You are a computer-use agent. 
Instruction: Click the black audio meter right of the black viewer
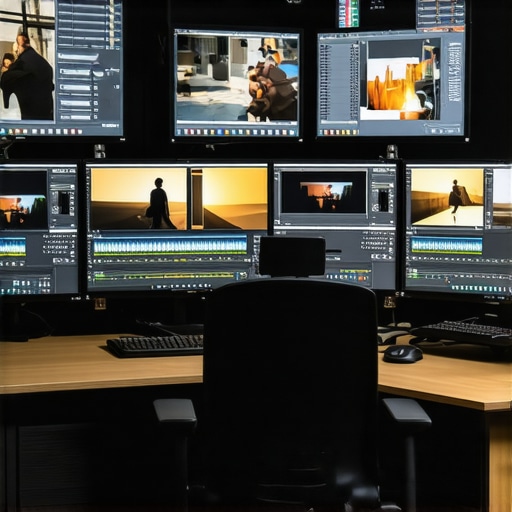384,200
